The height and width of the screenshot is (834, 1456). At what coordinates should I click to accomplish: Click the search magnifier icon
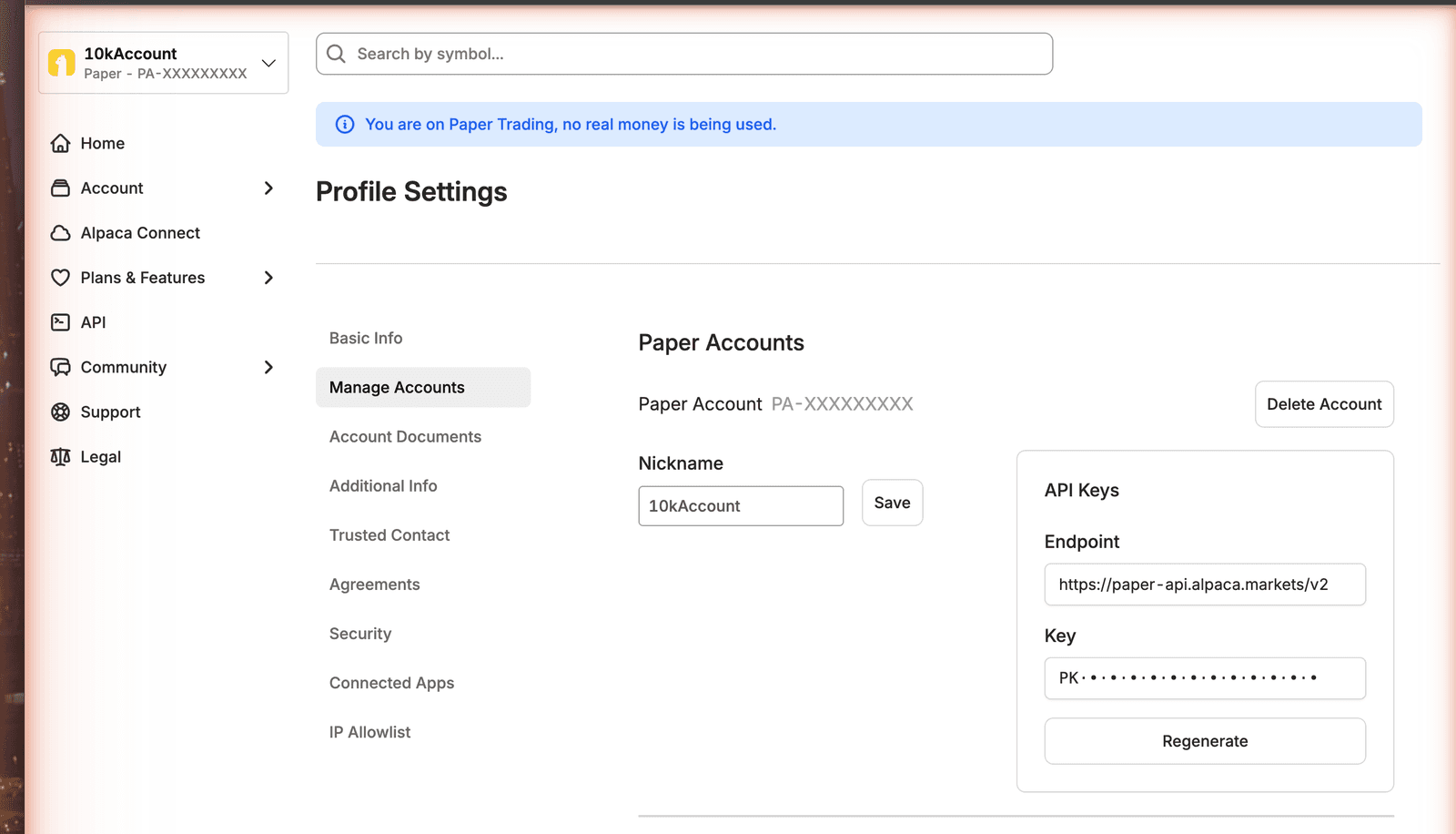tap(336, 54)
